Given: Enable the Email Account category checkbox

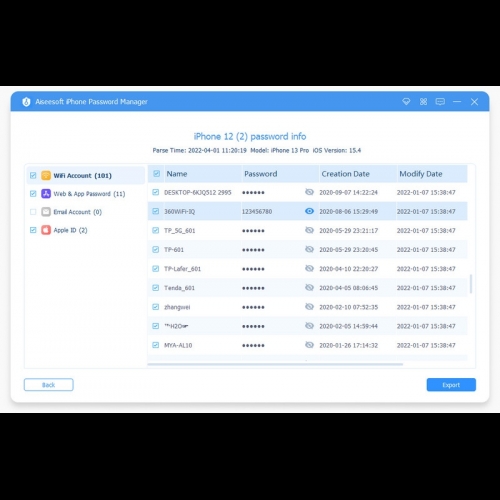Looking at the screenshot, I should tap(33, 212).
